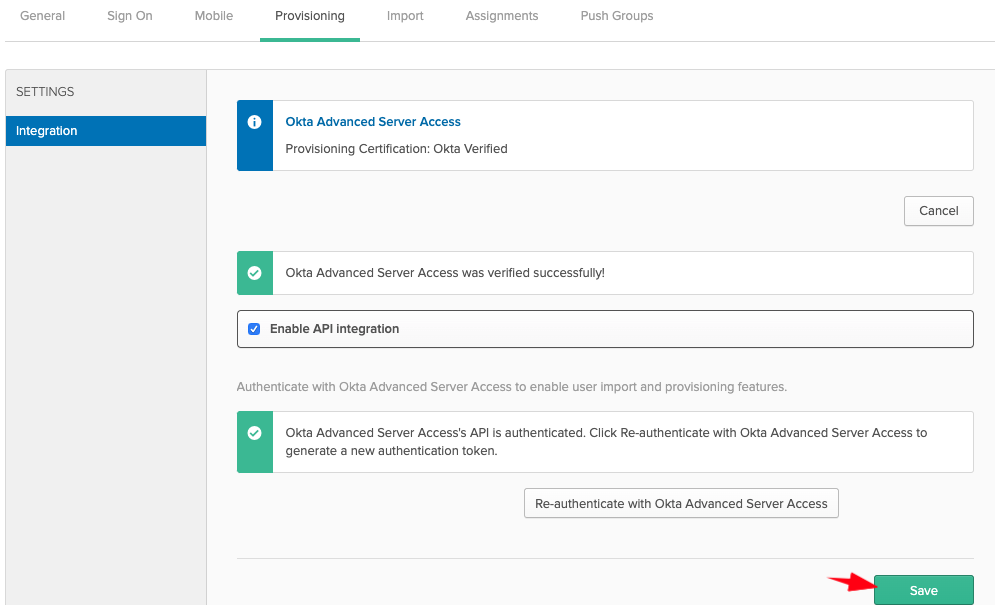995x605 pixels.
Task: Uncheck the Enable API integration checkbox
Action: 254,329
